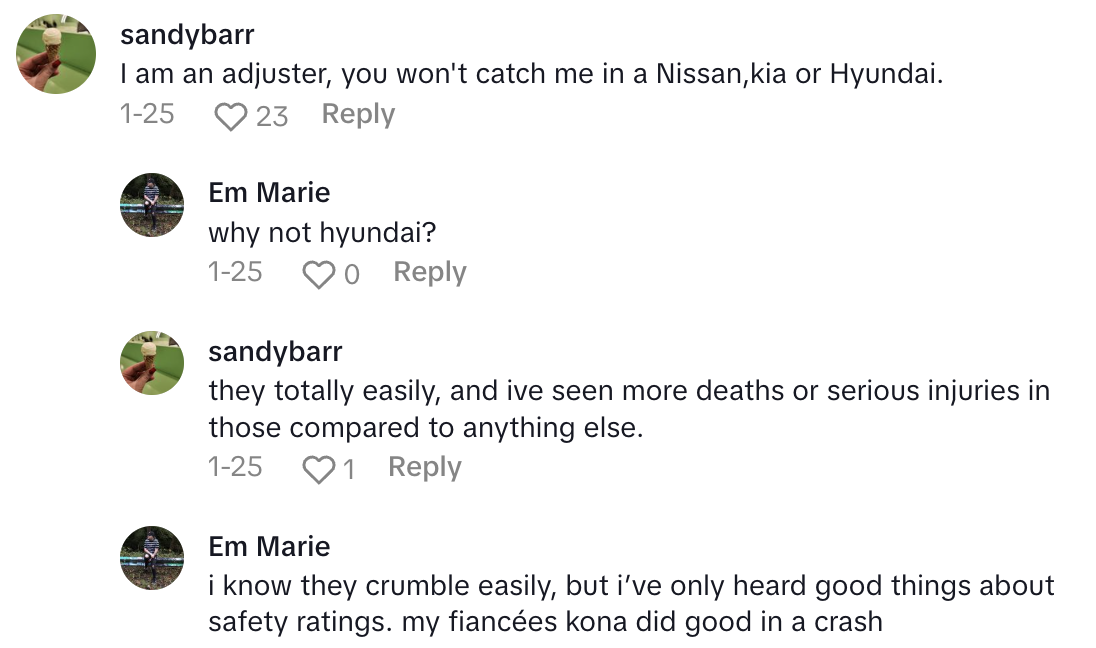The width and height of the screenshot is (1096, 648).
Task: Select the username sandybarr
Action: click(186, 34)
